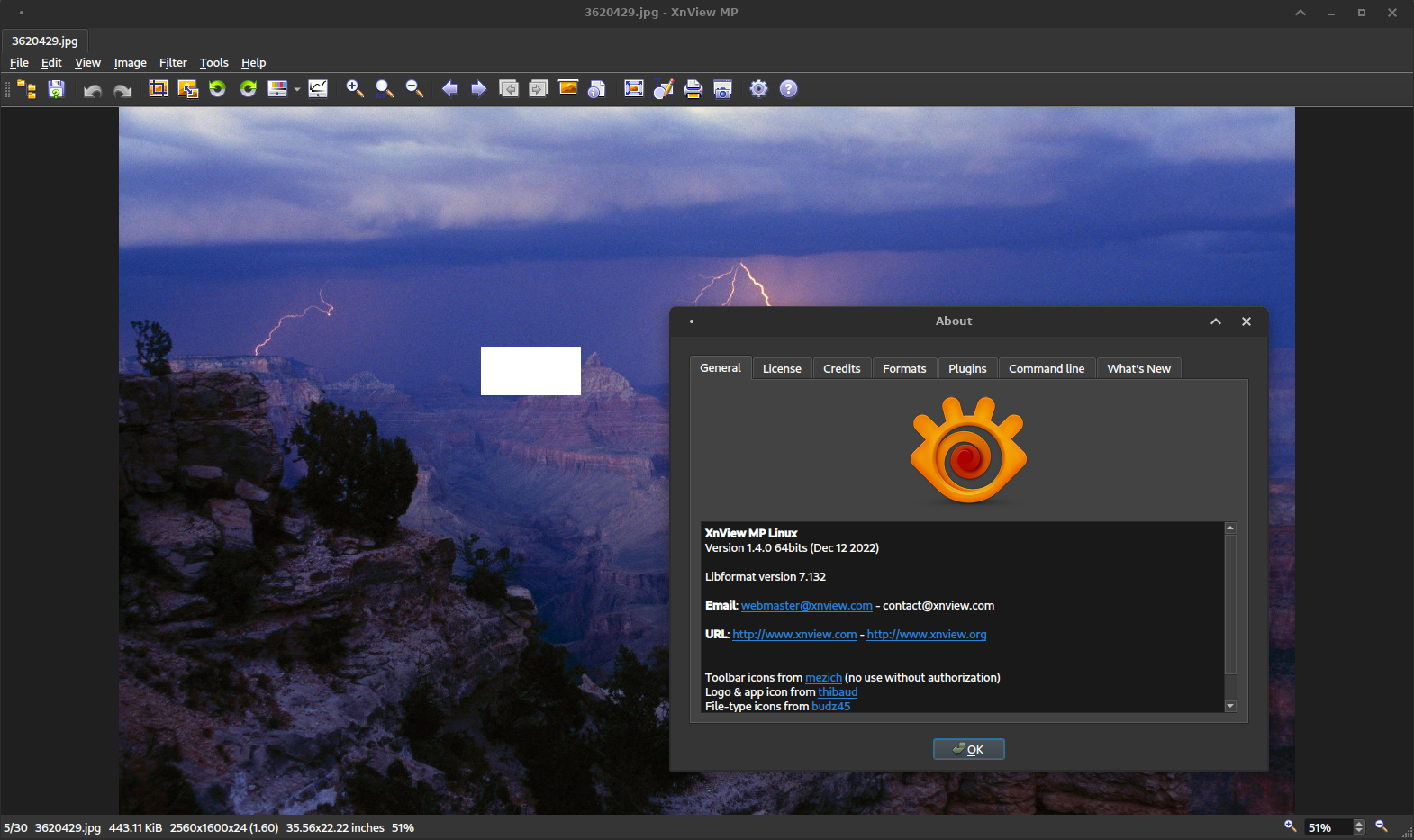The width and height of the screenshot is (1414, 840).
Task: Click the Print icon in toolbar
Action: pyautogui.click(x=693, y=88)
